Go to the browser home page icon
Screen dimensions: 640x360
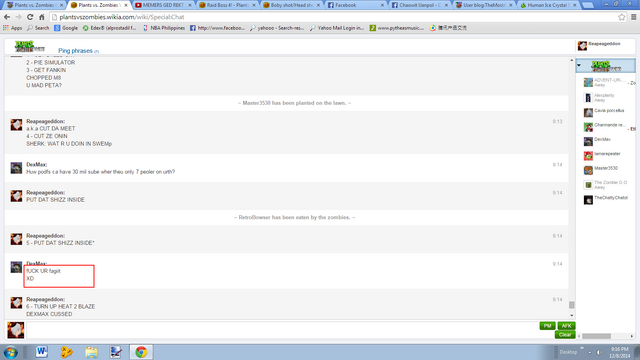[42, 17]
